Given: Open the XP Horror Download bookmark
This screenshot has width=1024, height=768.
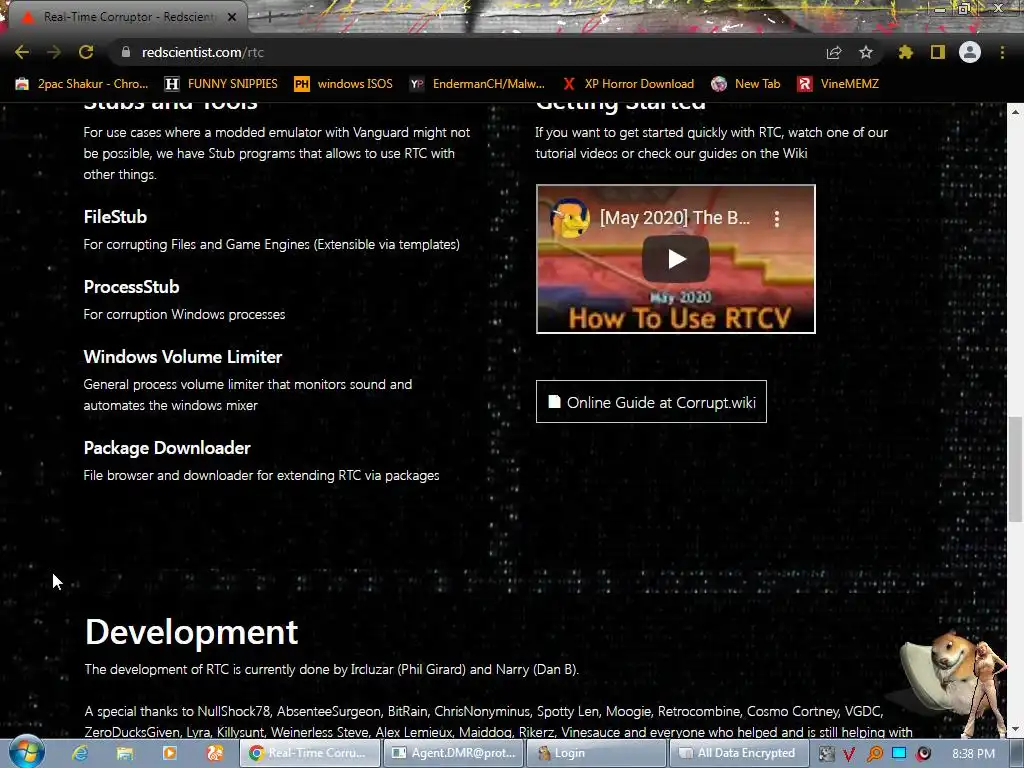Looking at the screenshot, I should [629, 84].
